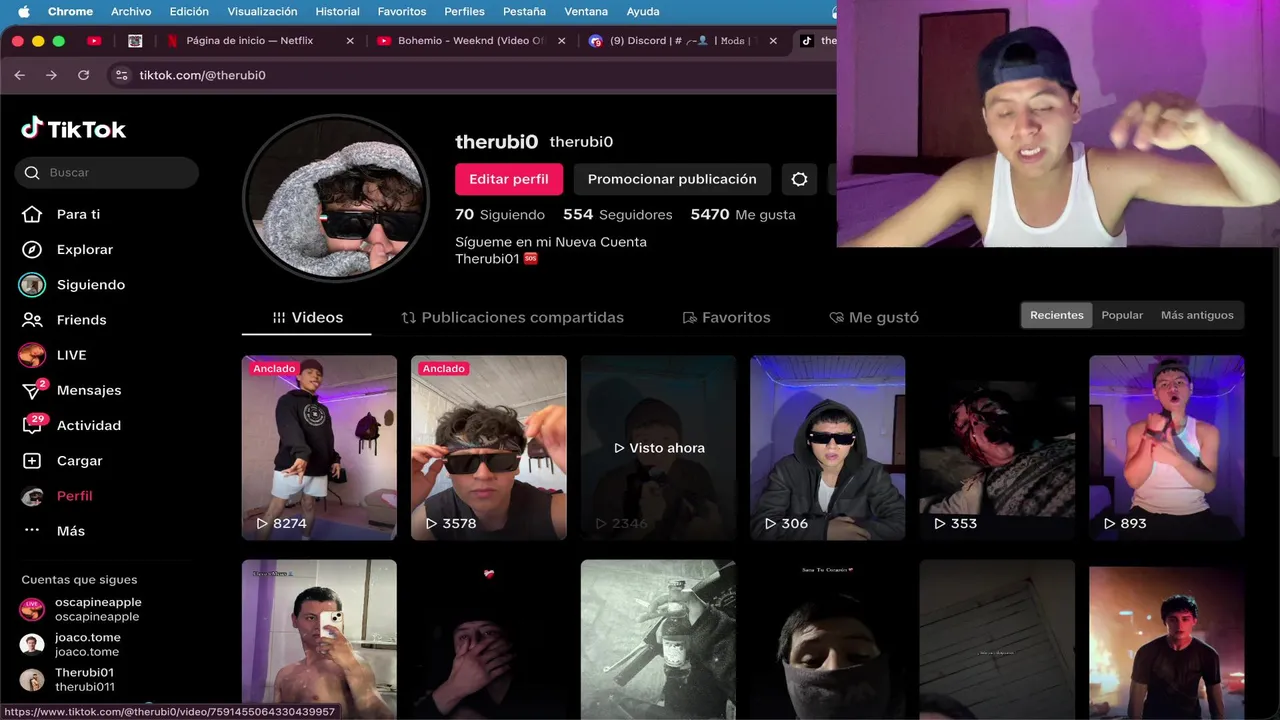
Task: Click the therubi0 profile avatar
Action: [x=336, y=198]
